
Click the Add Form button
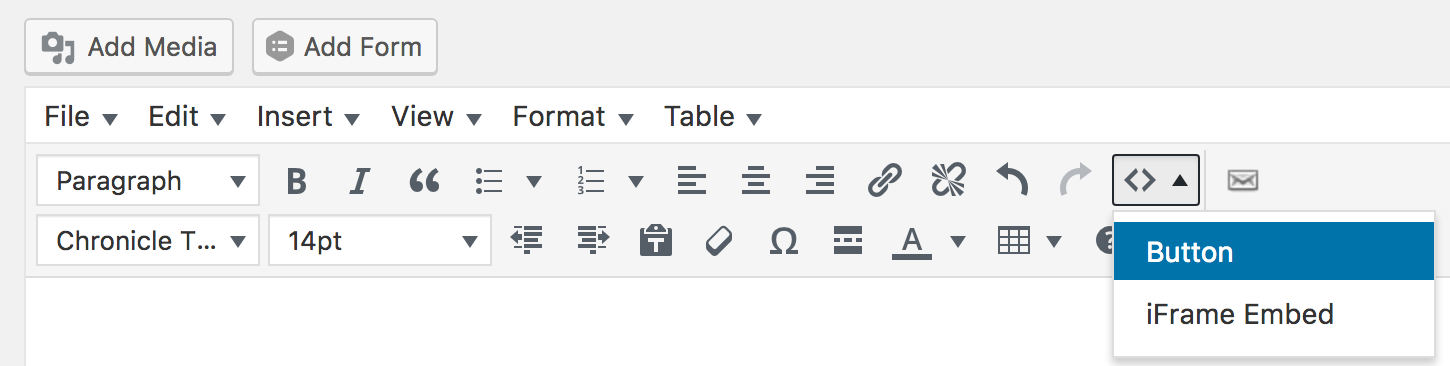345,47
